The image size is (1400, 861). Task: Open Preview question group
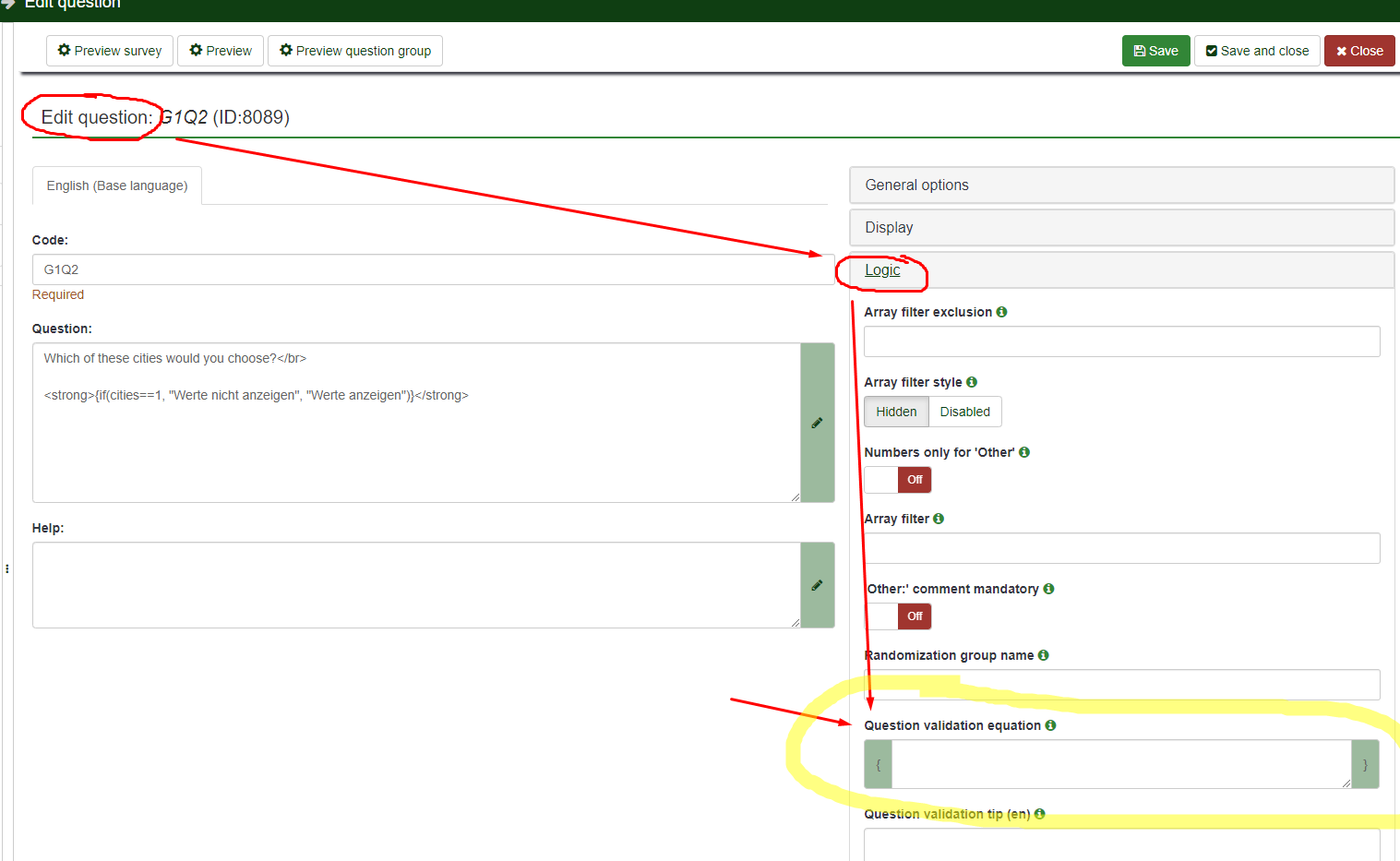point(355,51)
